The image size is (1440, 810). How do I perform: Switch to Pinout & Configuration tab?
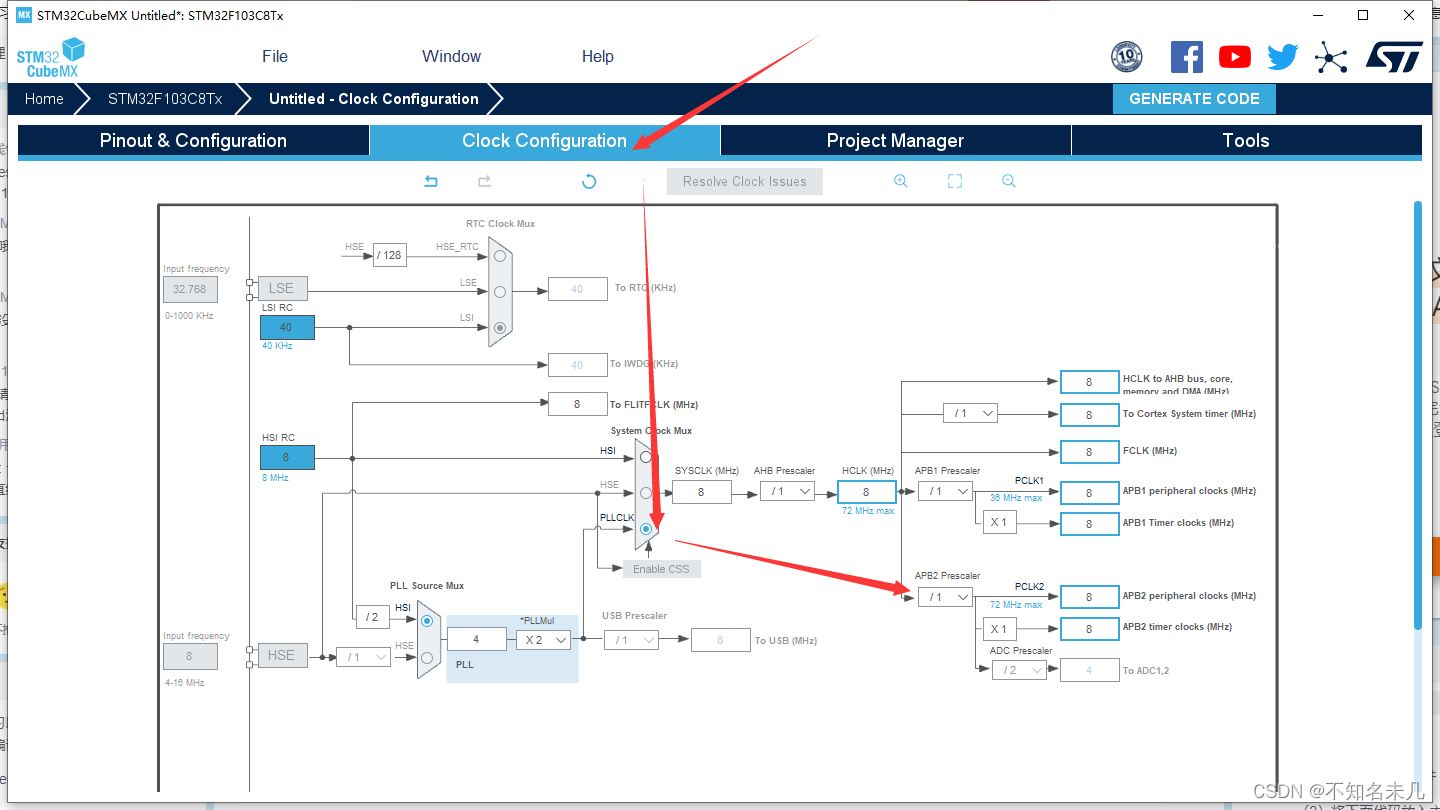coord(193,141)
